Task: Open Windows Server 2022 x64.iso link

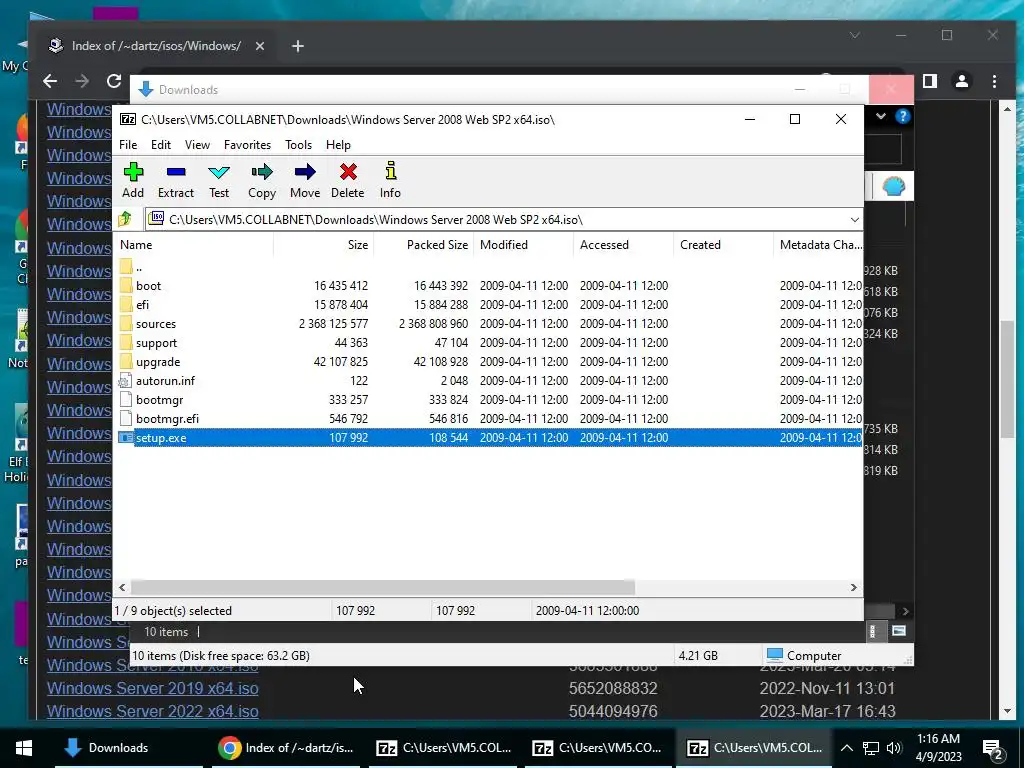Action: [152, 711]
